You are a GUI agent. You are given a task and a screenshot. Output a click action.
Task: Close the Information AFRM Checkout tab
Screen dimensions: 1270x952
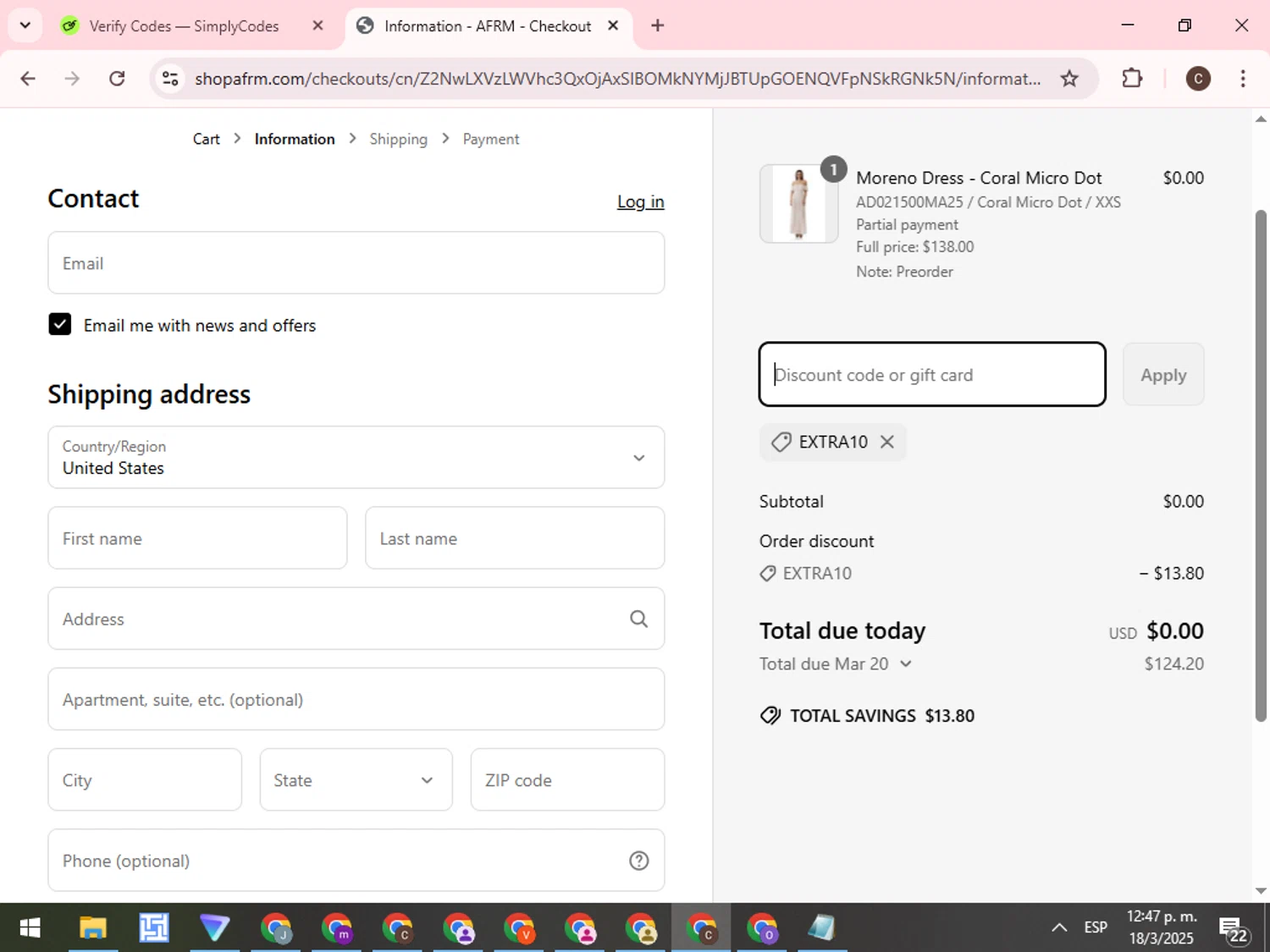613,25
